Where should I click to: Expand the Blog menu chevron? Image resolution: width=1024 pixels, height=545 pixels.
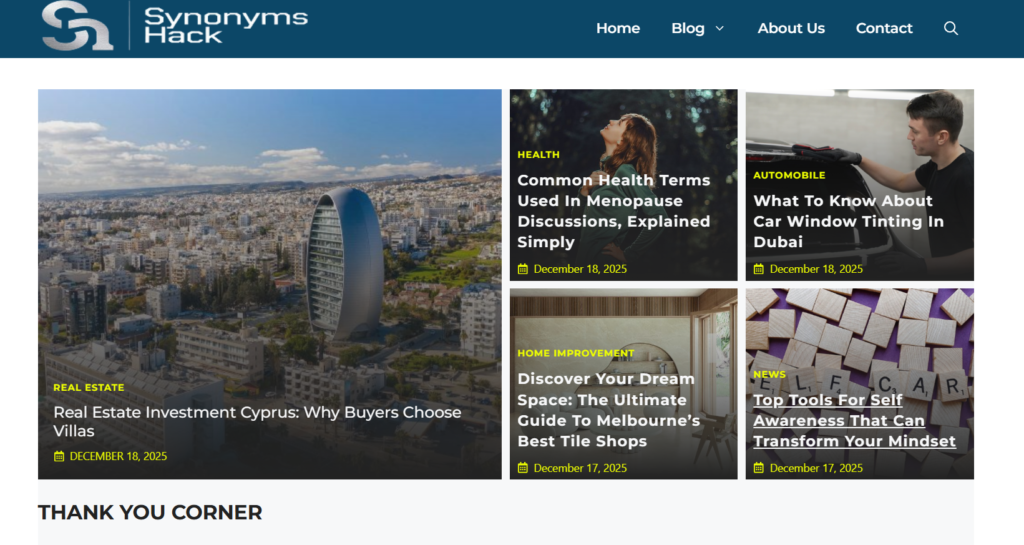tap(720, 28)
